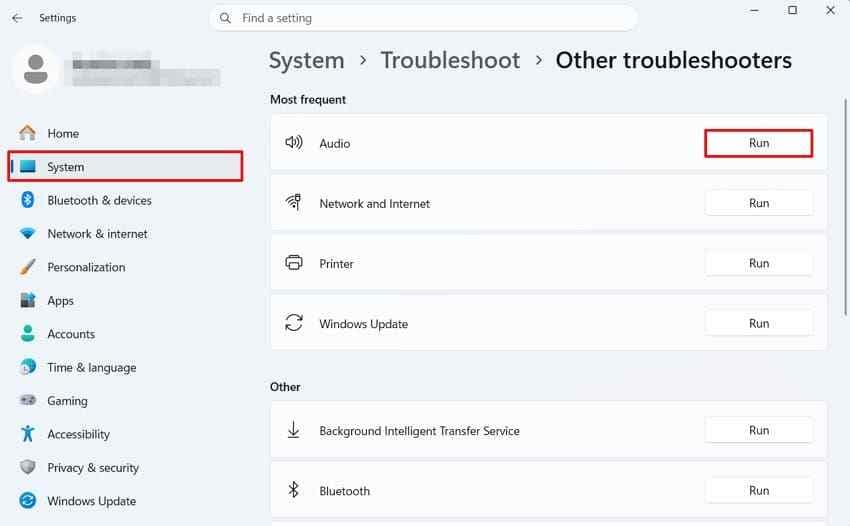Click the Gaming controller icon
This screenshot has width=850, height=526.
coord(28,400)
